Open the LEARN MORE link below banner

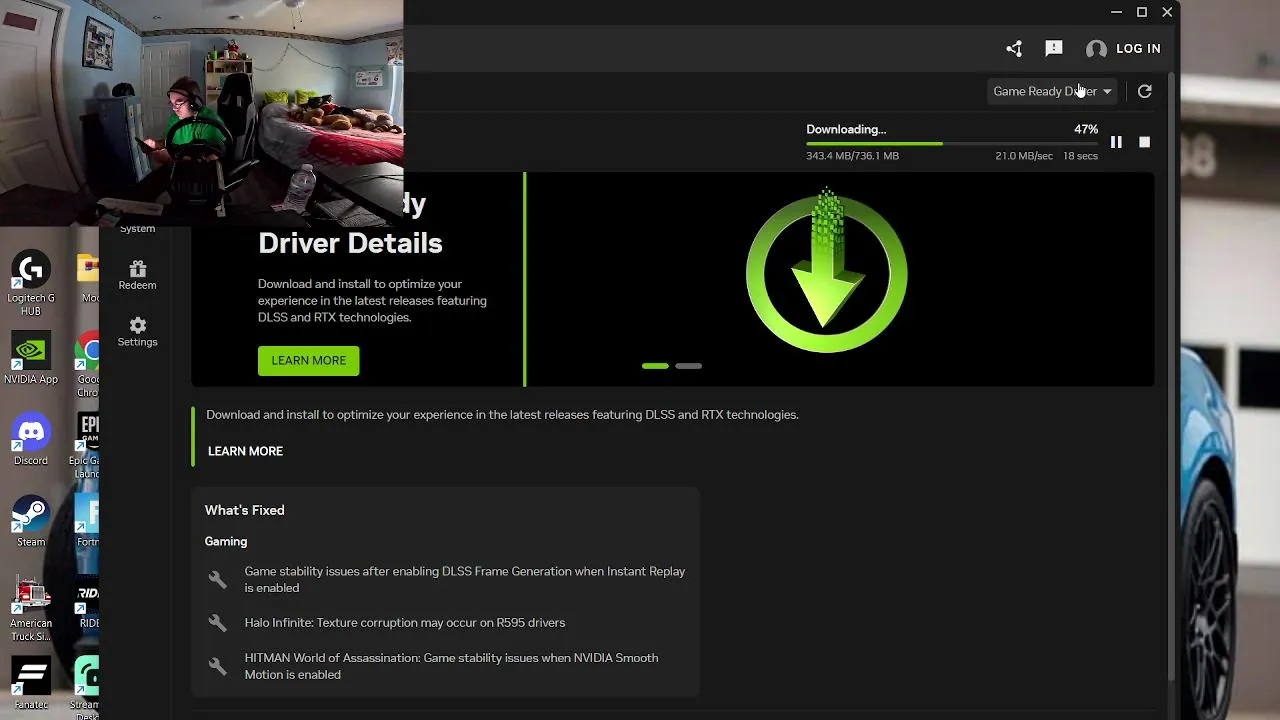click(245, 451)
